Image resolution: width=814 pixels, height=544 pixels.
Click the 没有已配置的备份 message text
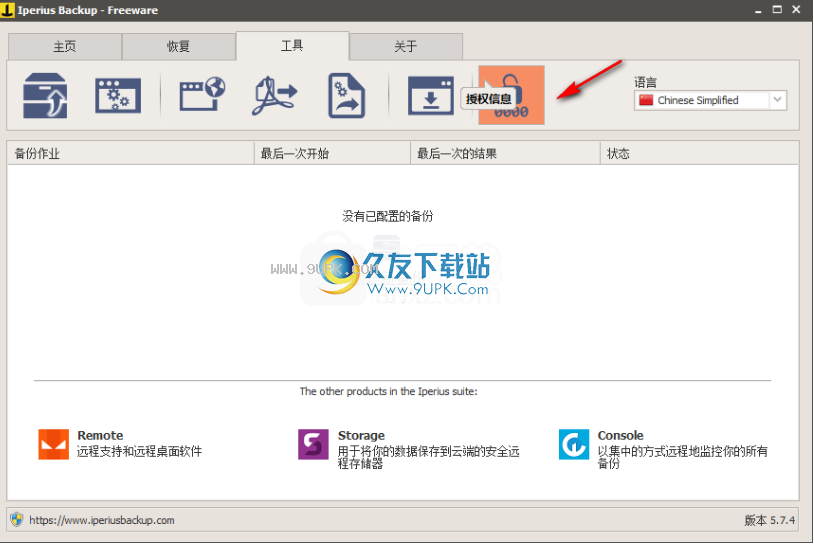388,216
